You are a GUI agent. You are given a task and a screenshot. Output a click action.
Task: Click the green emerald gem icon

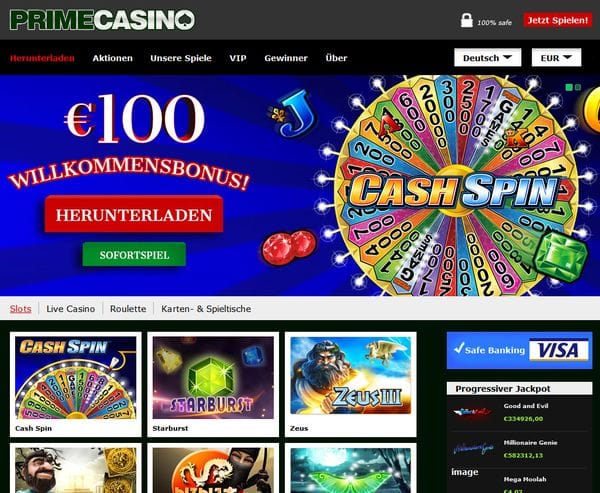click(x=561, y=256)
